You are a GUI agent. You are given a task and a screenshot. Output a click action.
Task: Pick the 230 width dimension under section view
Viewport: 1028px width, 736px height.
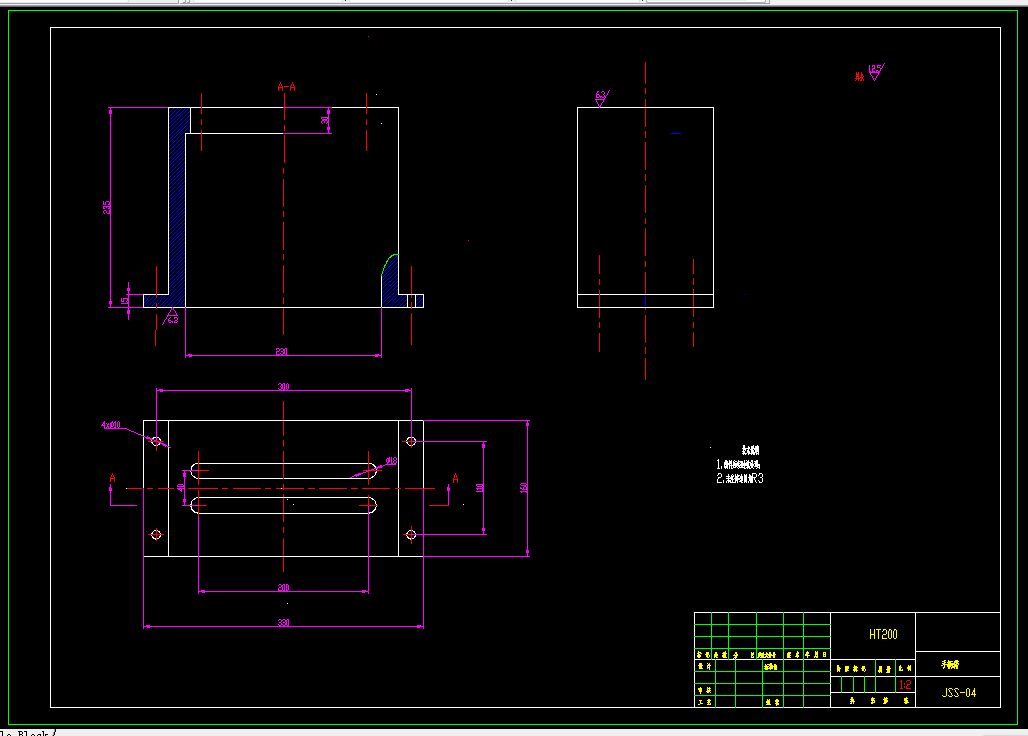click(281, 352)
